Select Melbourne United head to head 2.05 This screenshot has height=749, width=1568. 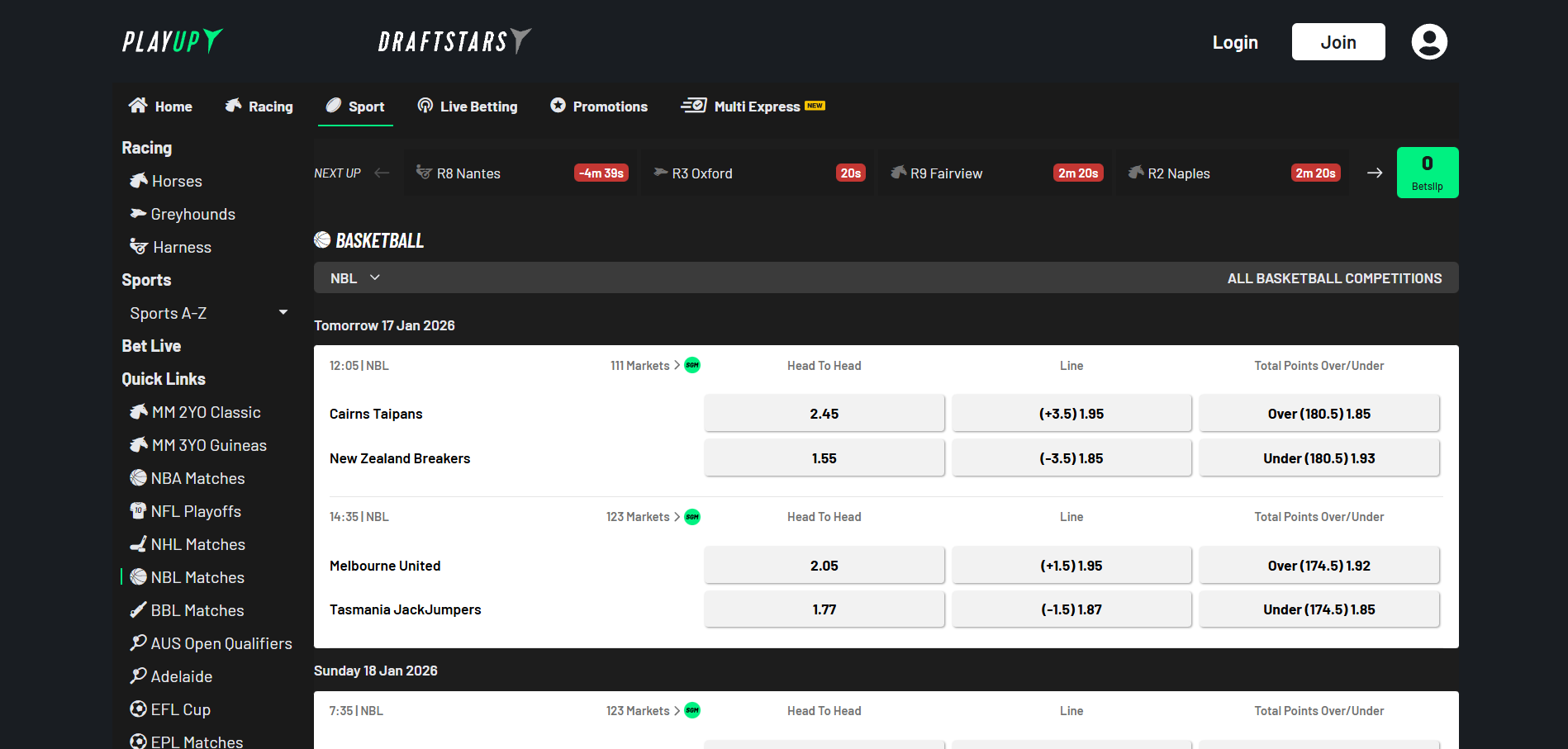coord(824,566)
